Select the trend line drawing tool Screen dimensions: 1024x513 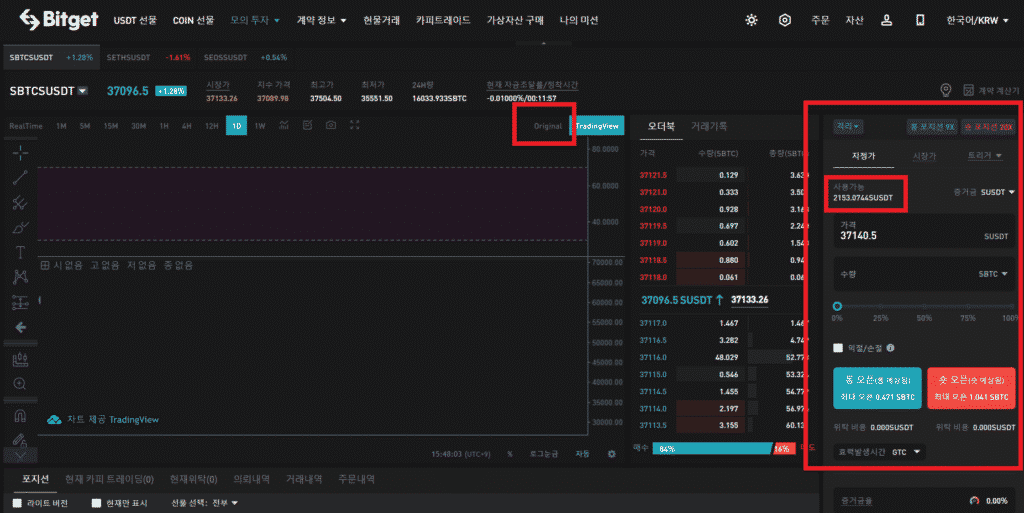click(x=20, y=178)
